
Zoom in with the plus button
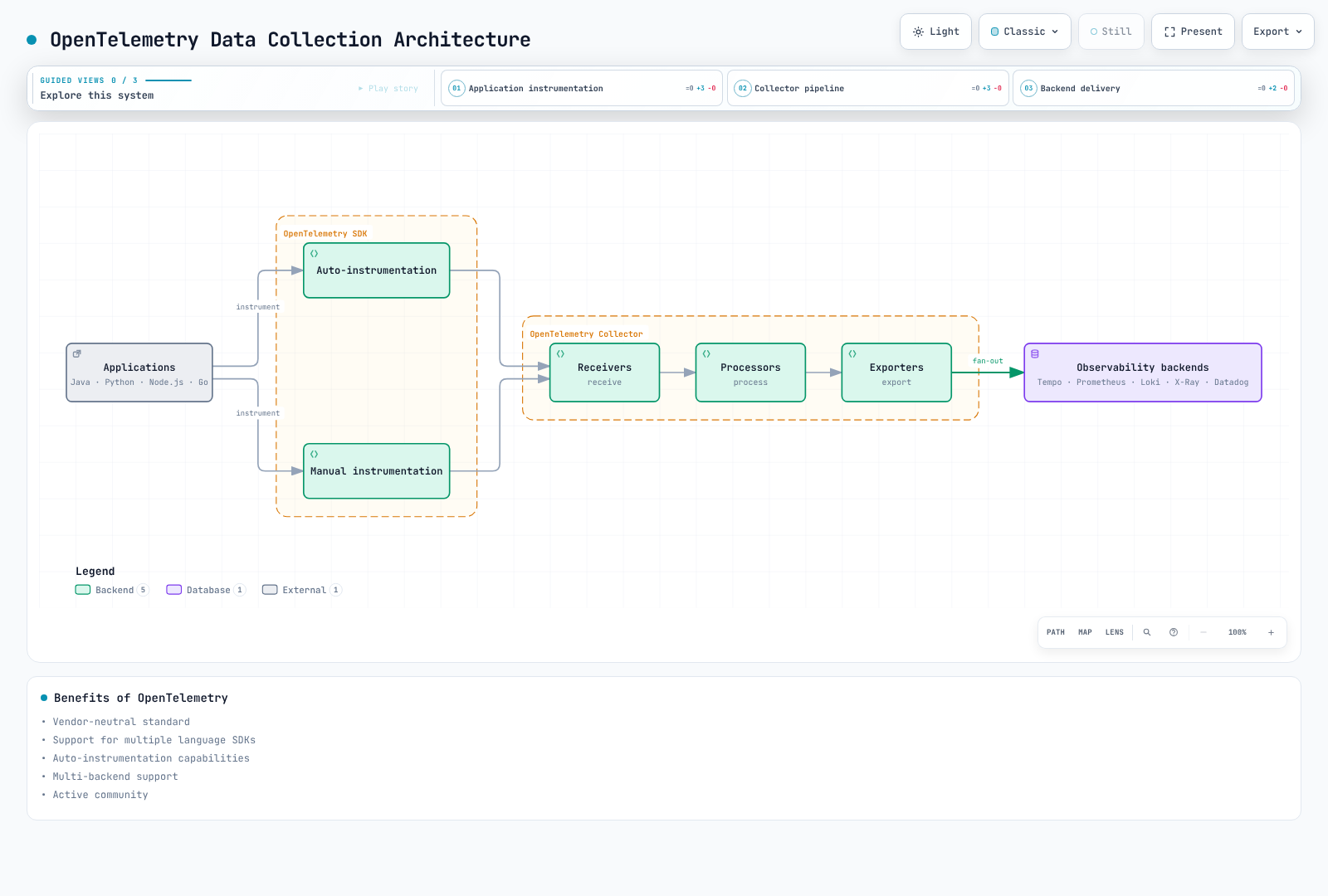click(x=1271, y=632)
